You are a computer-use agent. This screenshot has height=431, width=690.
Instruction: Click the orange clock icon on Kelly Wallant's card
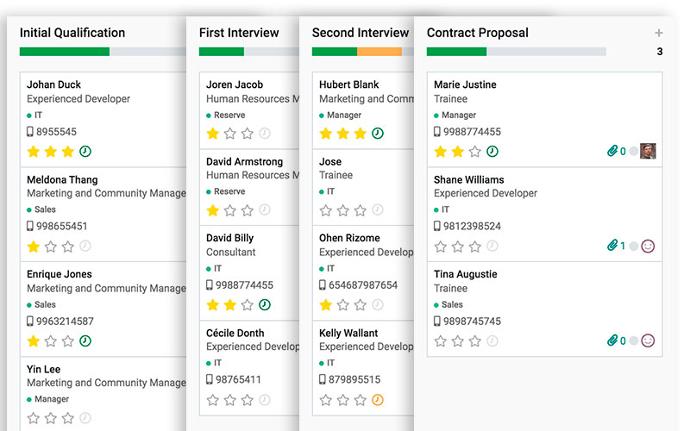[378, 400]
